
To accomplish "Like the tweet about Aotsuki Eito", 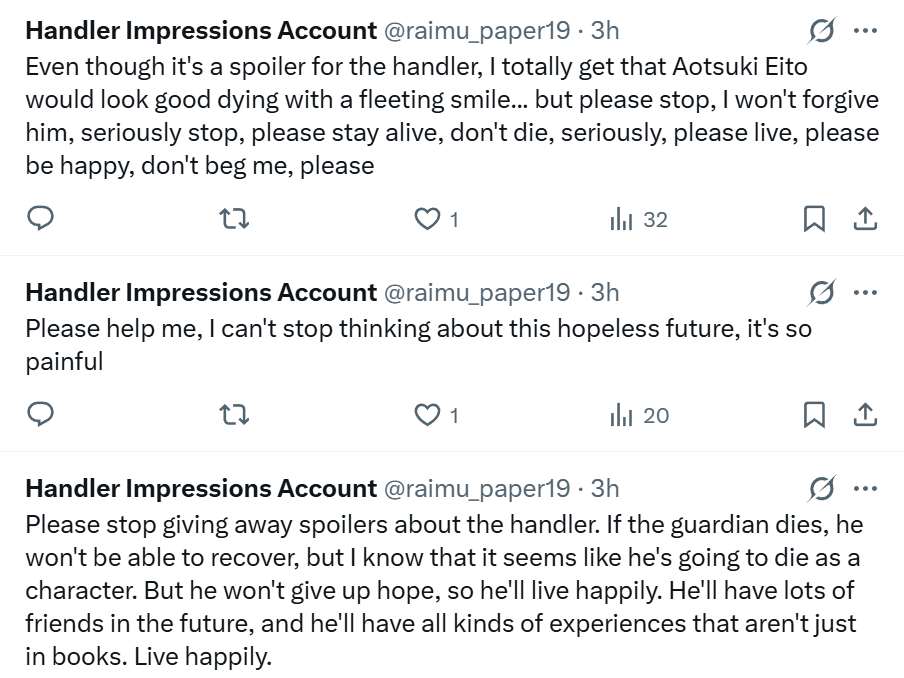I will (x=428, y=219).
